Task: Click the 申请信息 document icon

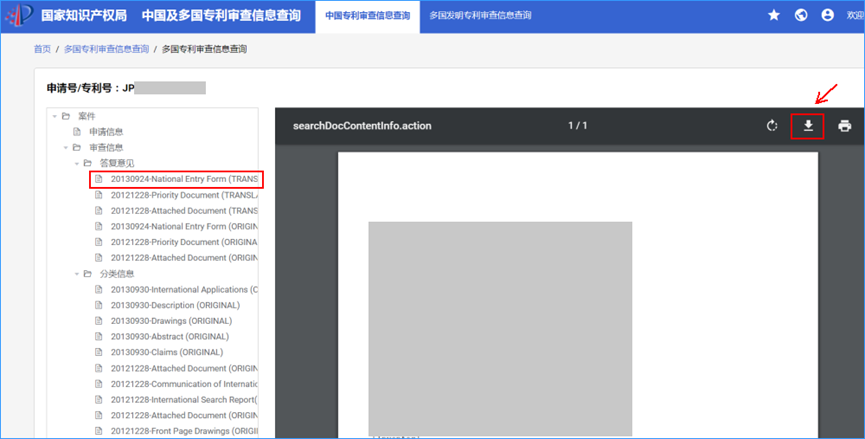Action: click(77, 132)
